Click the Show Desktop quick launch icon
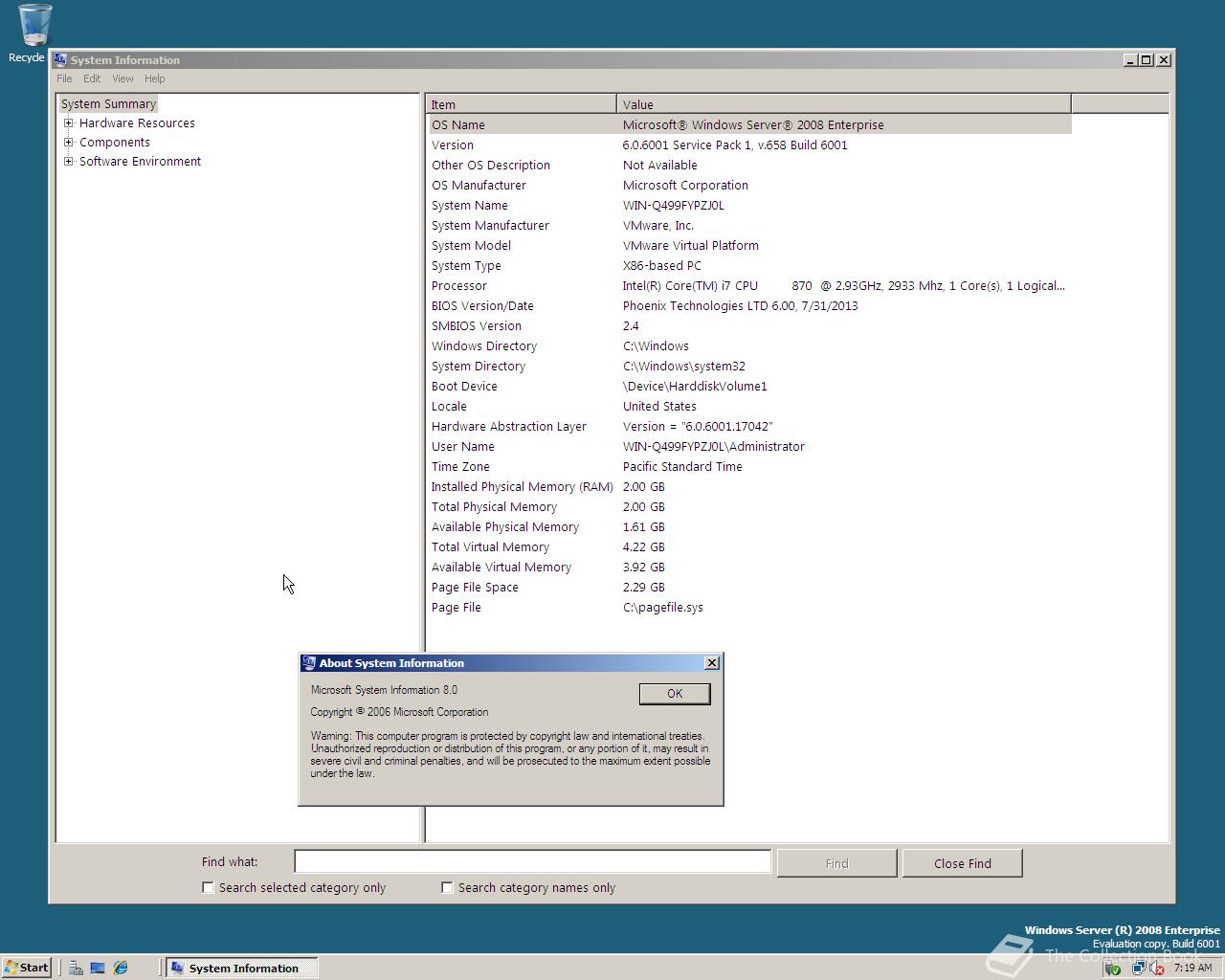1225x980 pixels. [98, 968]
